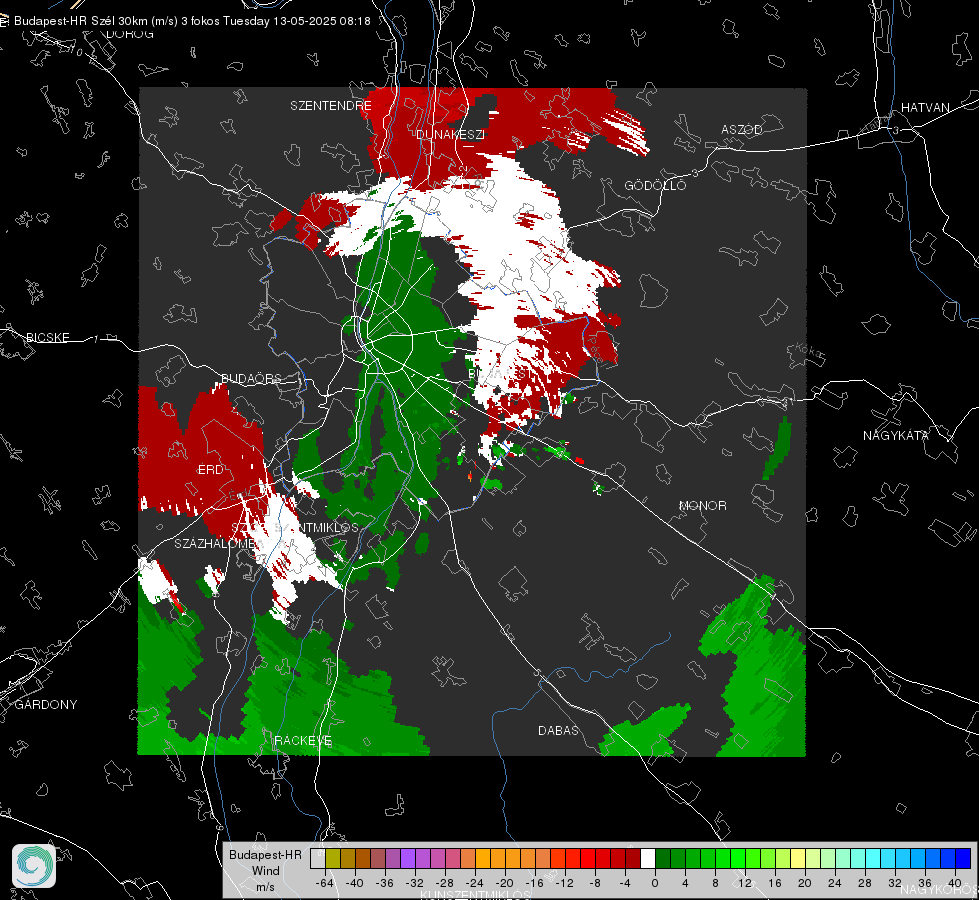The image size is (979, 900).
Task: Click the SZENTENDRE label
Action: (331, 106)
